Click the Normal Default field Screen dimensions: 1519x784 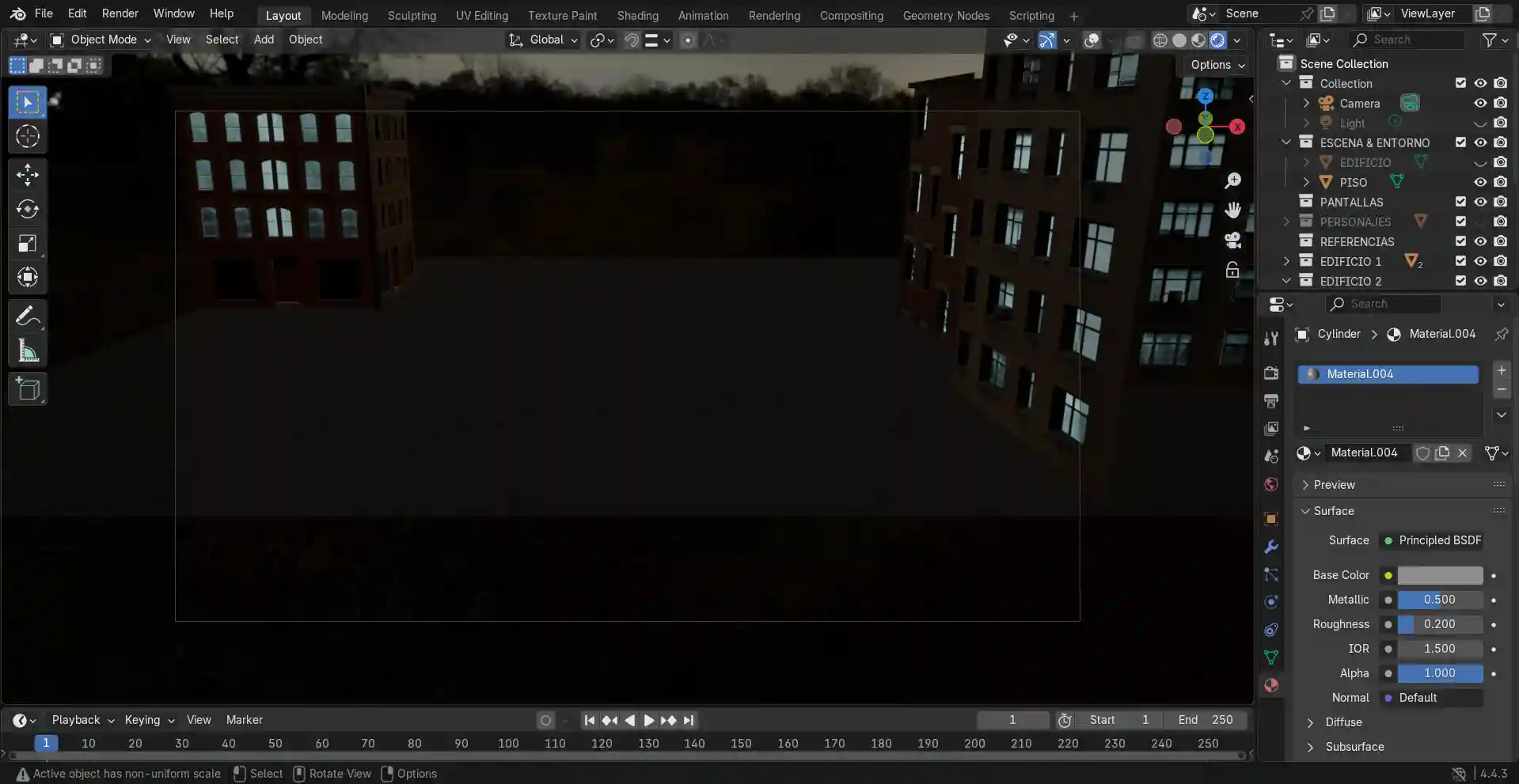[1431, 698]
